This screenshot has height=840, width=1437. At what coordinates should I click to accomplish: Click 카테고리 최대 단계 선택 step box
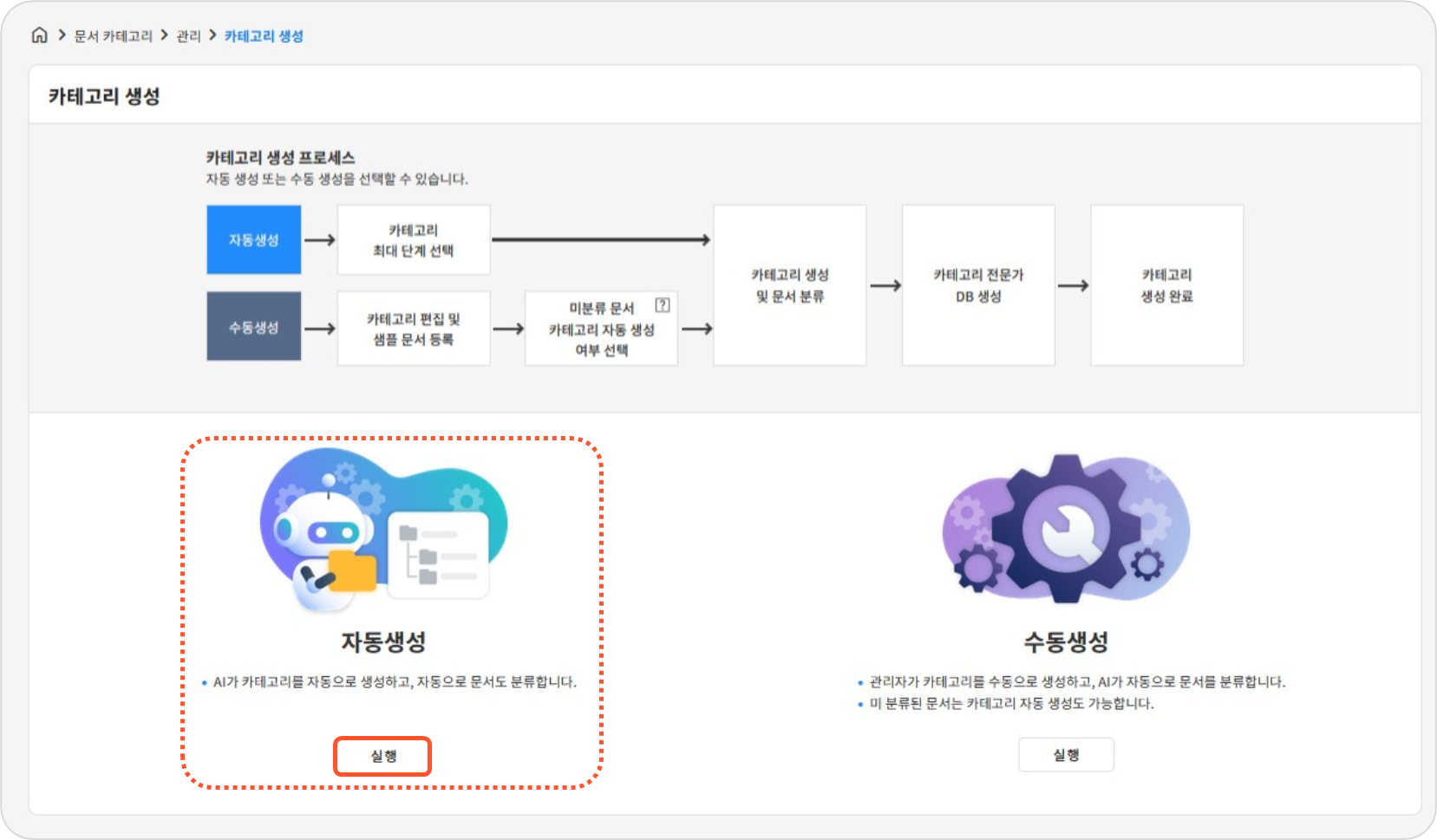click(x=414, y=240)
